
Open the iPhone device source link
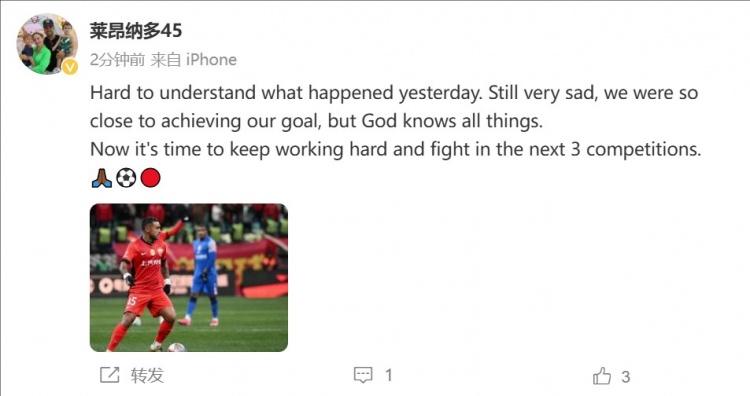click(x=211, y=60)
